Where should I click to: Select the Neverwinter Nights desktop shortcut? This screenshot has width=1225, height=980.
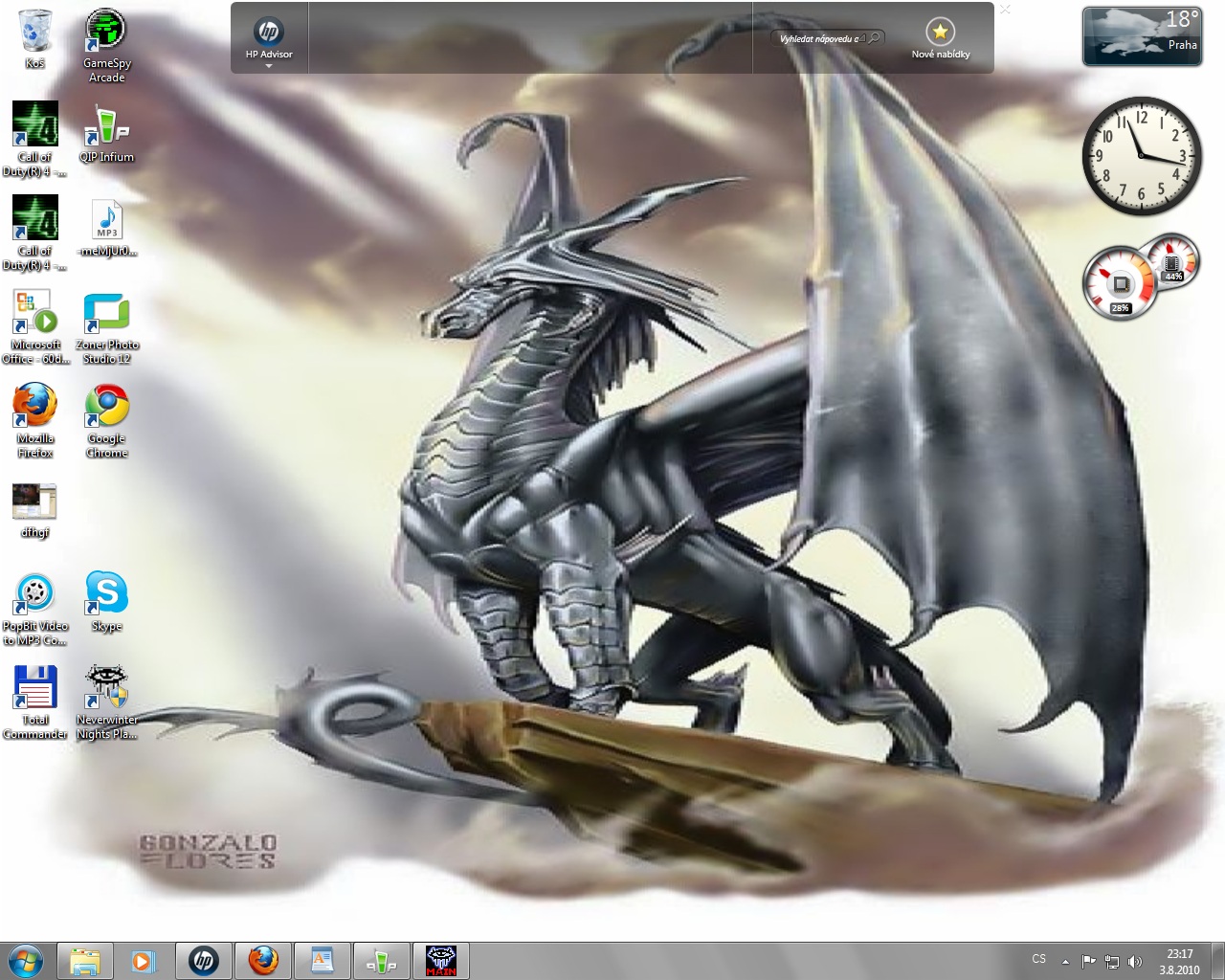coord(106,687)
